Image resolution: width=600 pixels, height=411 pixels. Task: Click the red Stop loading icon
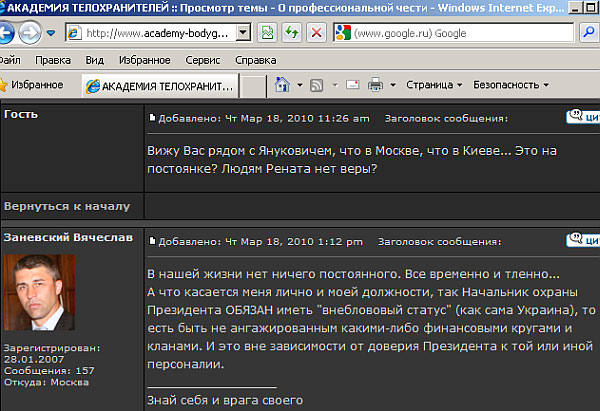[x=315, y=33]
